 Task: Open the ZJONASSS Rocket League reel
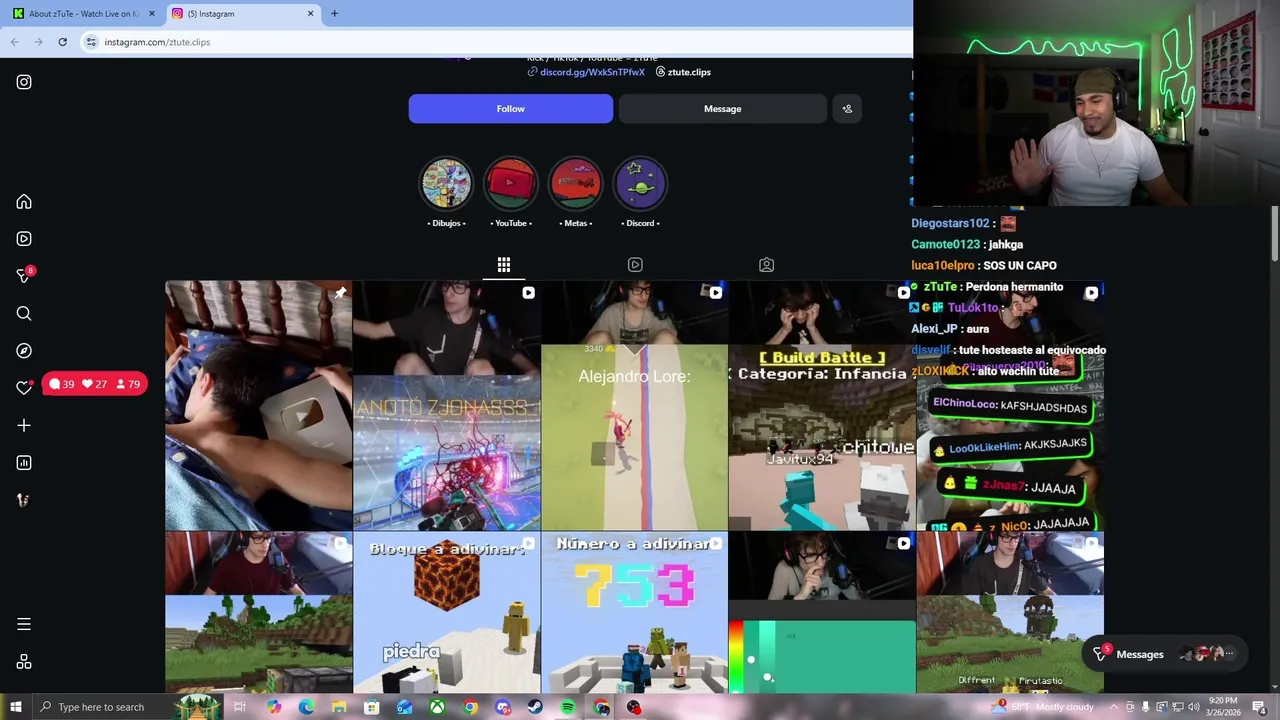click(446, 405)
